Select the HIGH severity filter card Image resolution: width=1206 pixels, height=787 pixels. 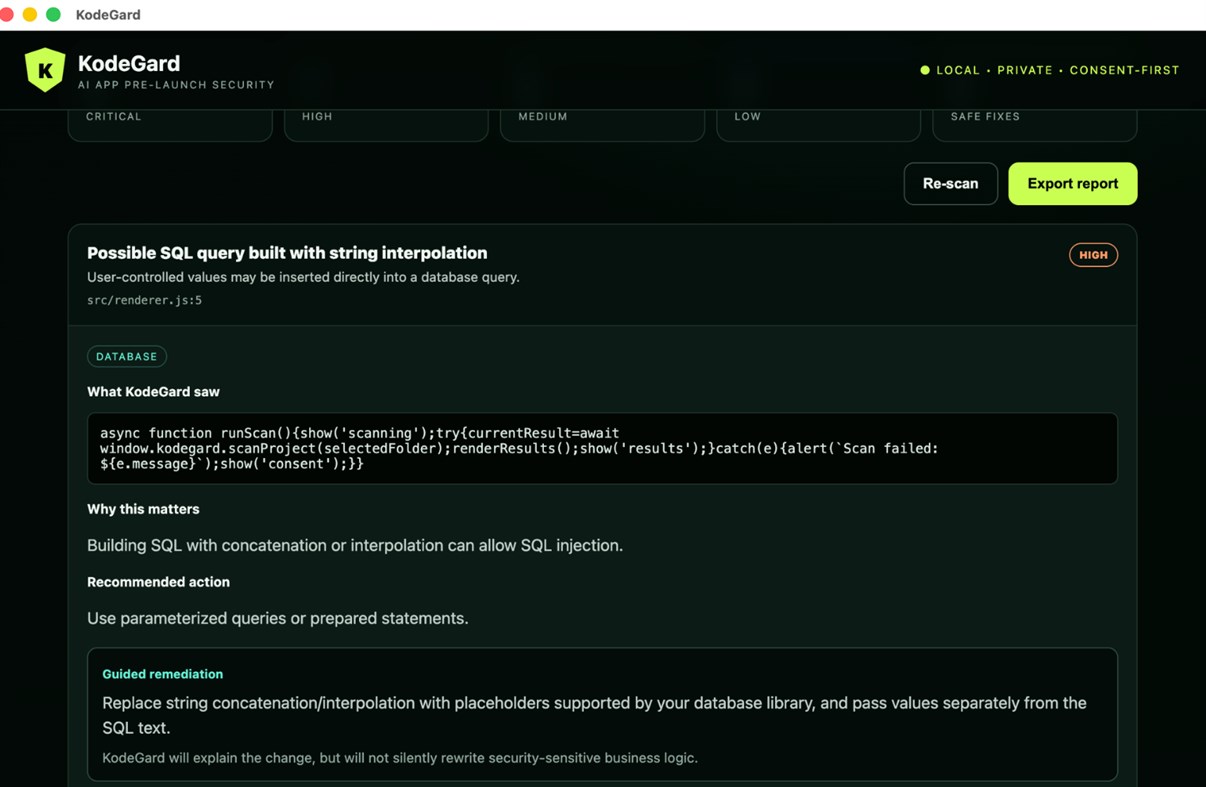[386, 124]
